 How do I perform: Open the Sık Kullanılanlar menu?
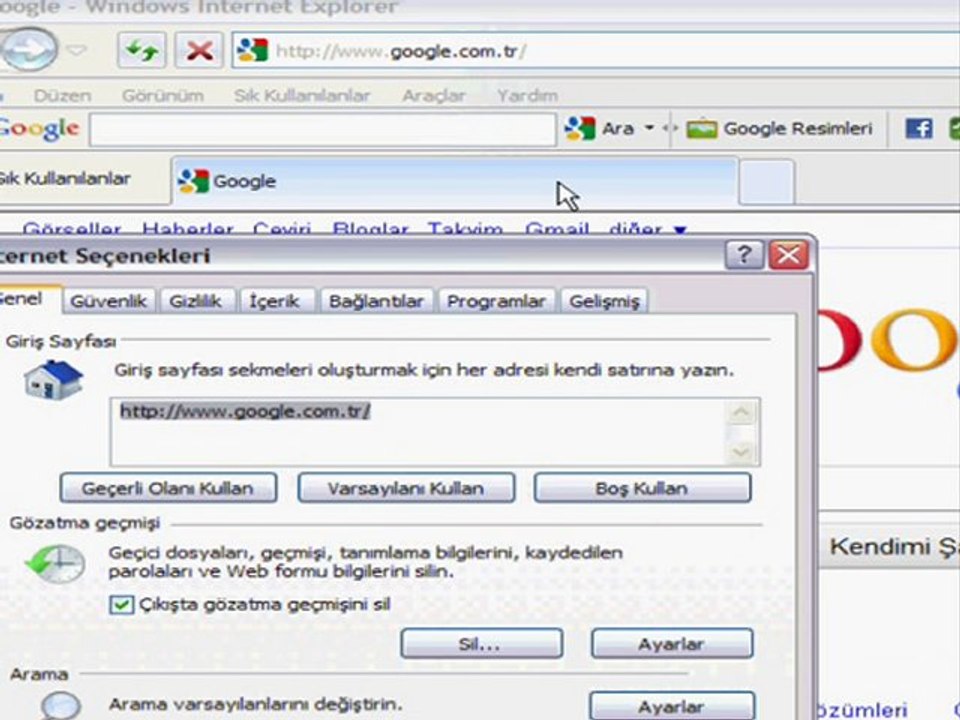coord(302,96)
